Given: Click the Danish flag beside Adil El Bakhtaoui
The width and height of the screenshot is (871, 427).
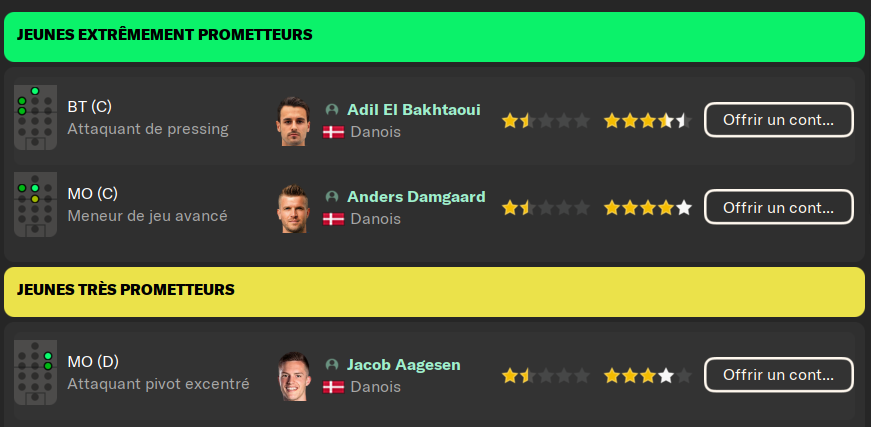Looking at the screenshot, I should click(x=334, y=132).
